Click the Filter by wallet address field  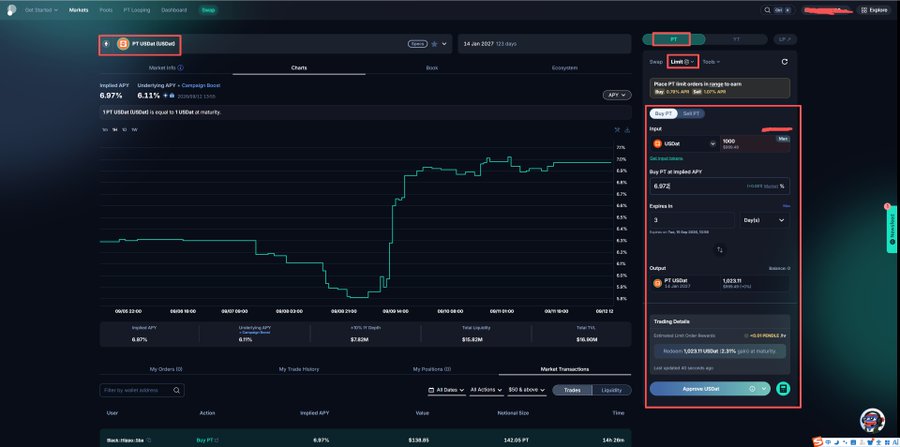pyautogui.click(x=142, y=390)
